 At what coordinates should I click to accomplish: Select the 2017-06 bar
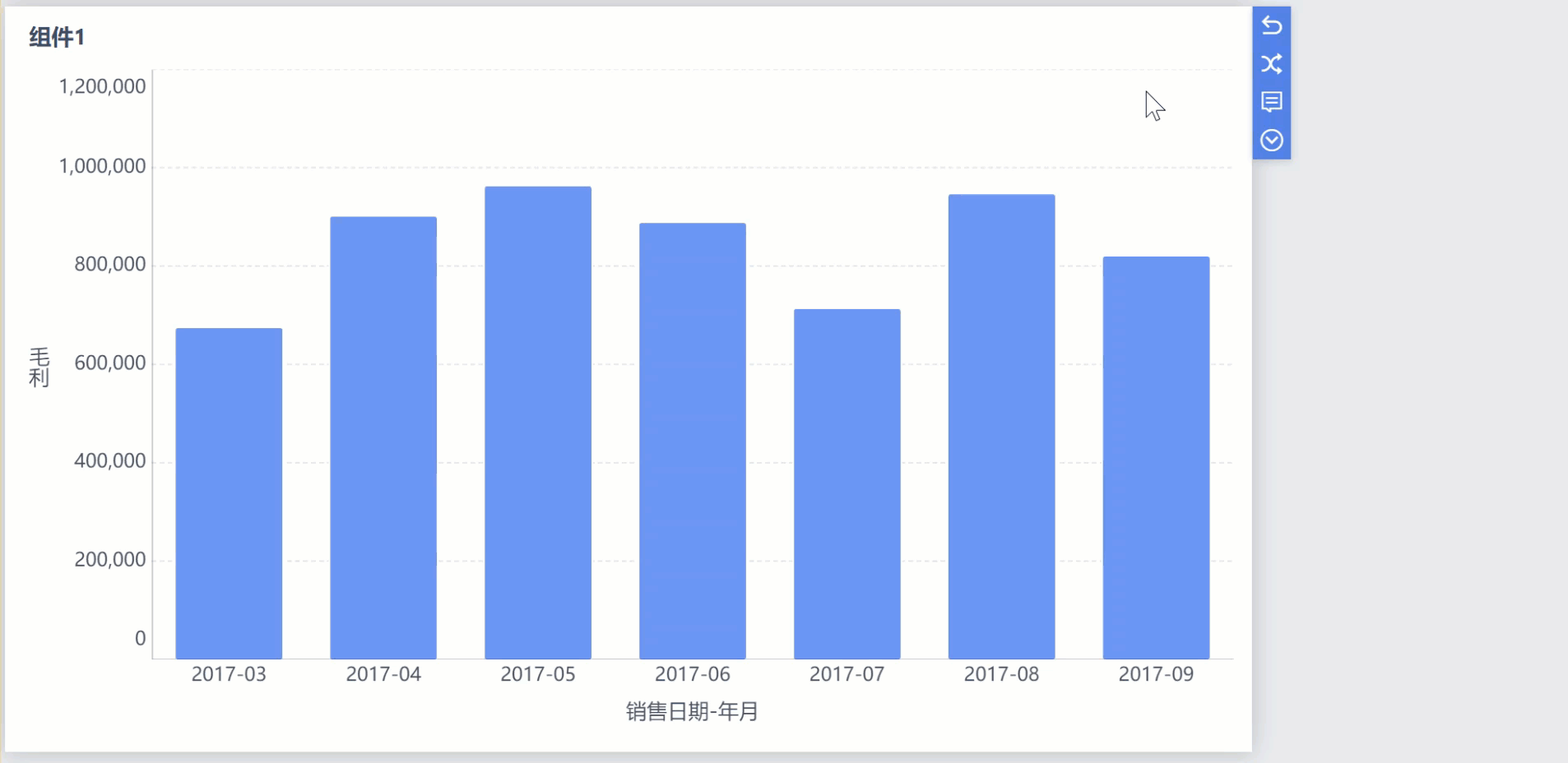[x=693, y=441]
